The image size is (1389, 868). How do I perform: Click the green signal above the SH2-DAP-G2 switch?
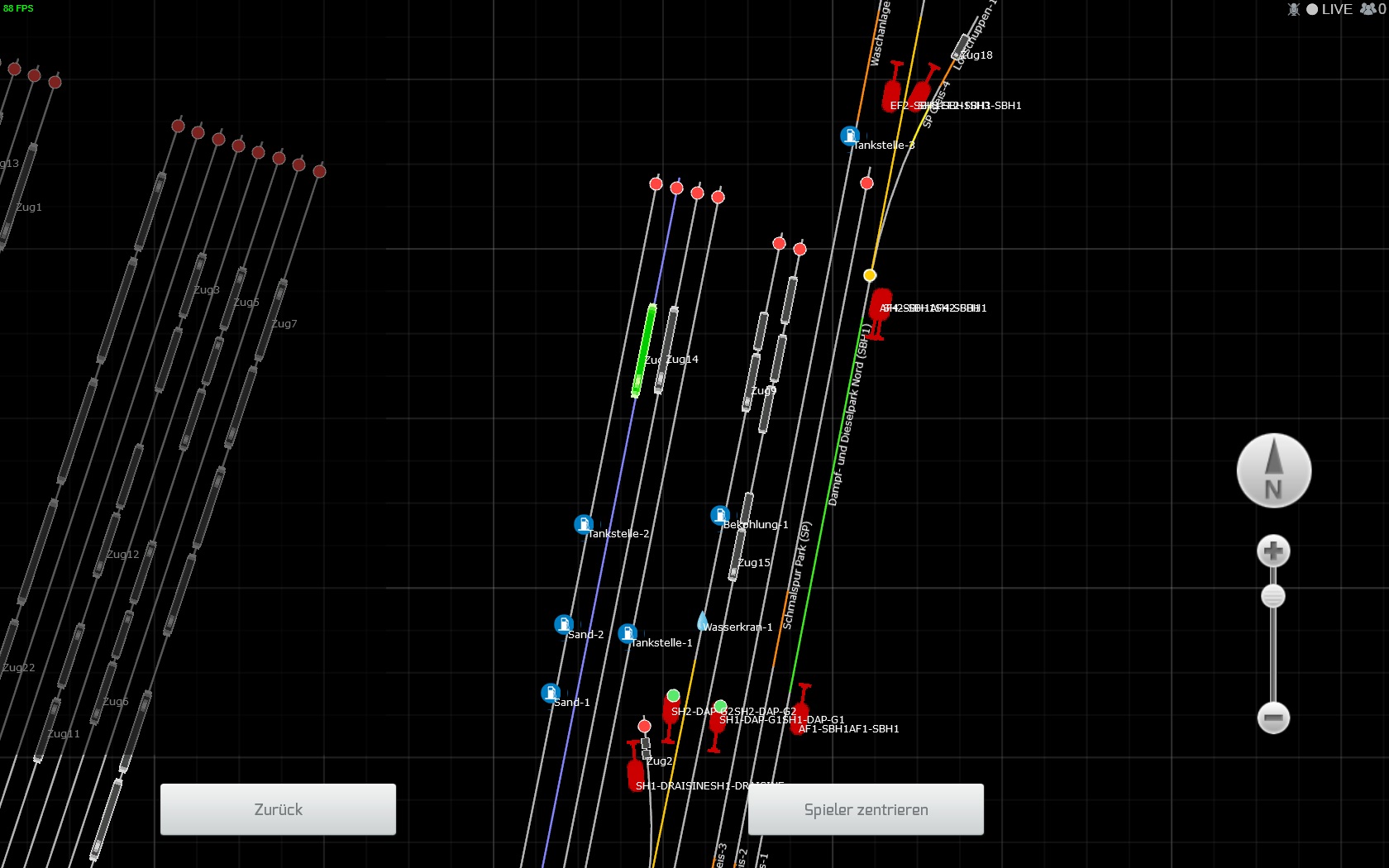click(674, 695)
